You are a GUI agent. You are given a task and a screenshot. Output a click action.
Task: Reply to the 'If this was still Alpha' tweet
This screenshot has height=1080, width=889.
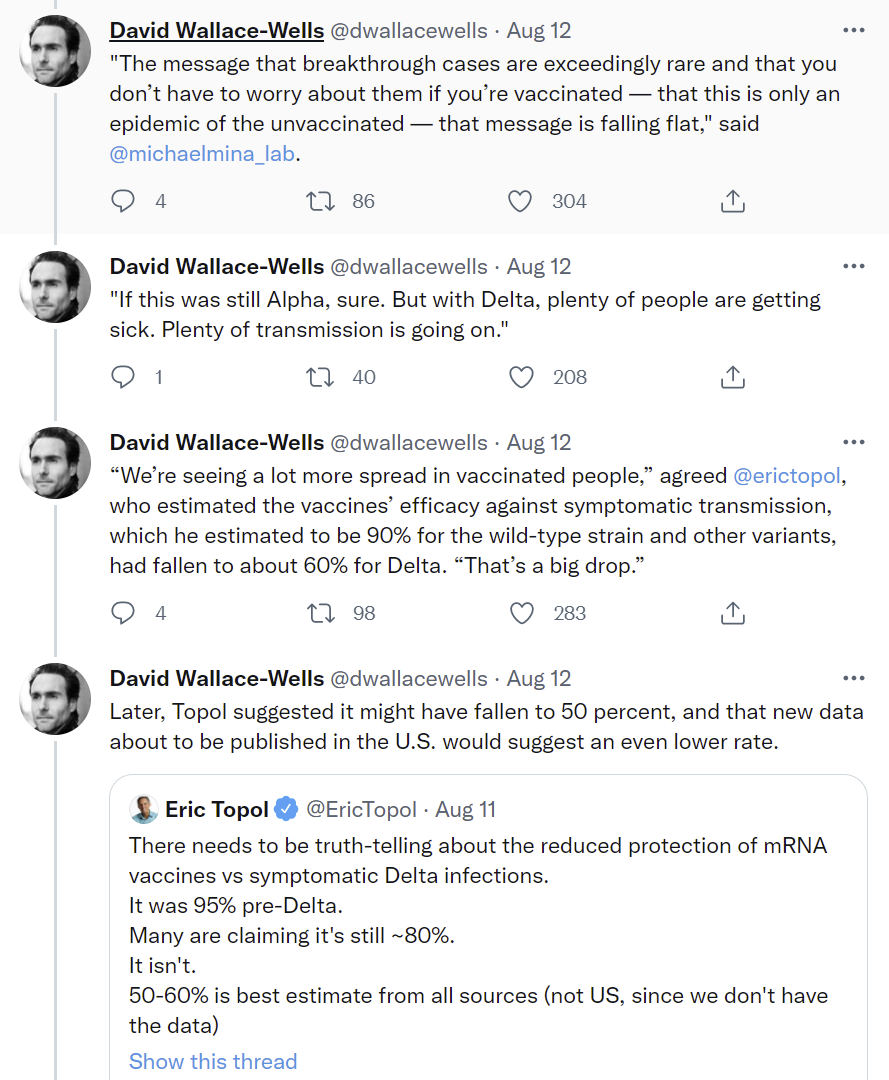tap(123, 377)
